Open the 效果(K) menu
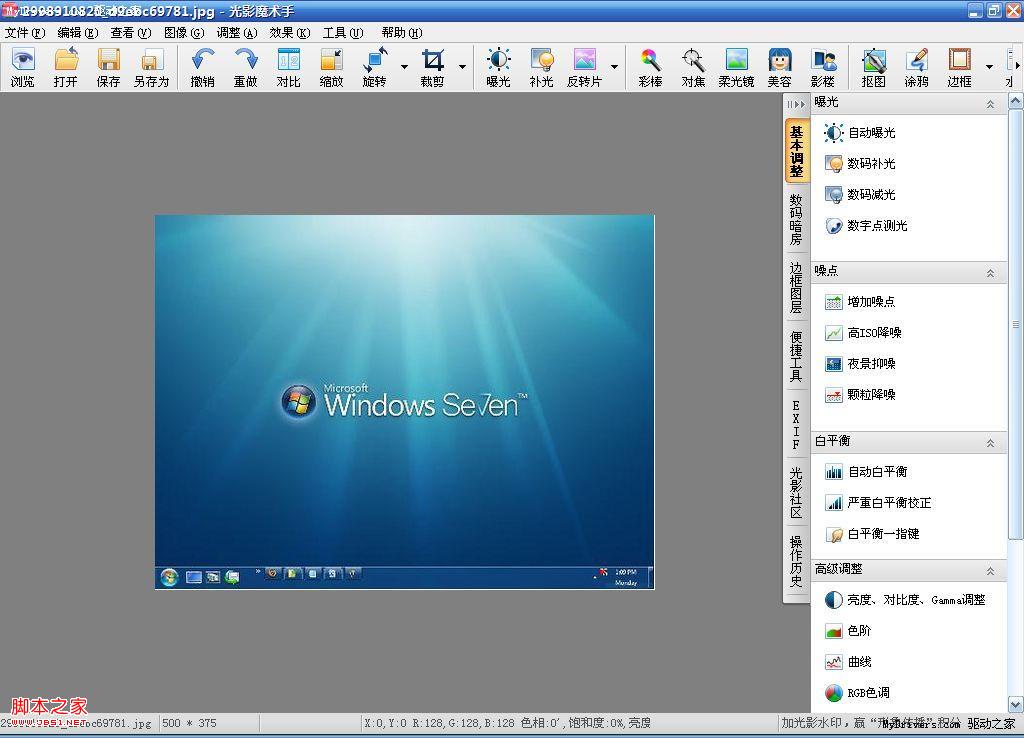 [x=290, y=33]
